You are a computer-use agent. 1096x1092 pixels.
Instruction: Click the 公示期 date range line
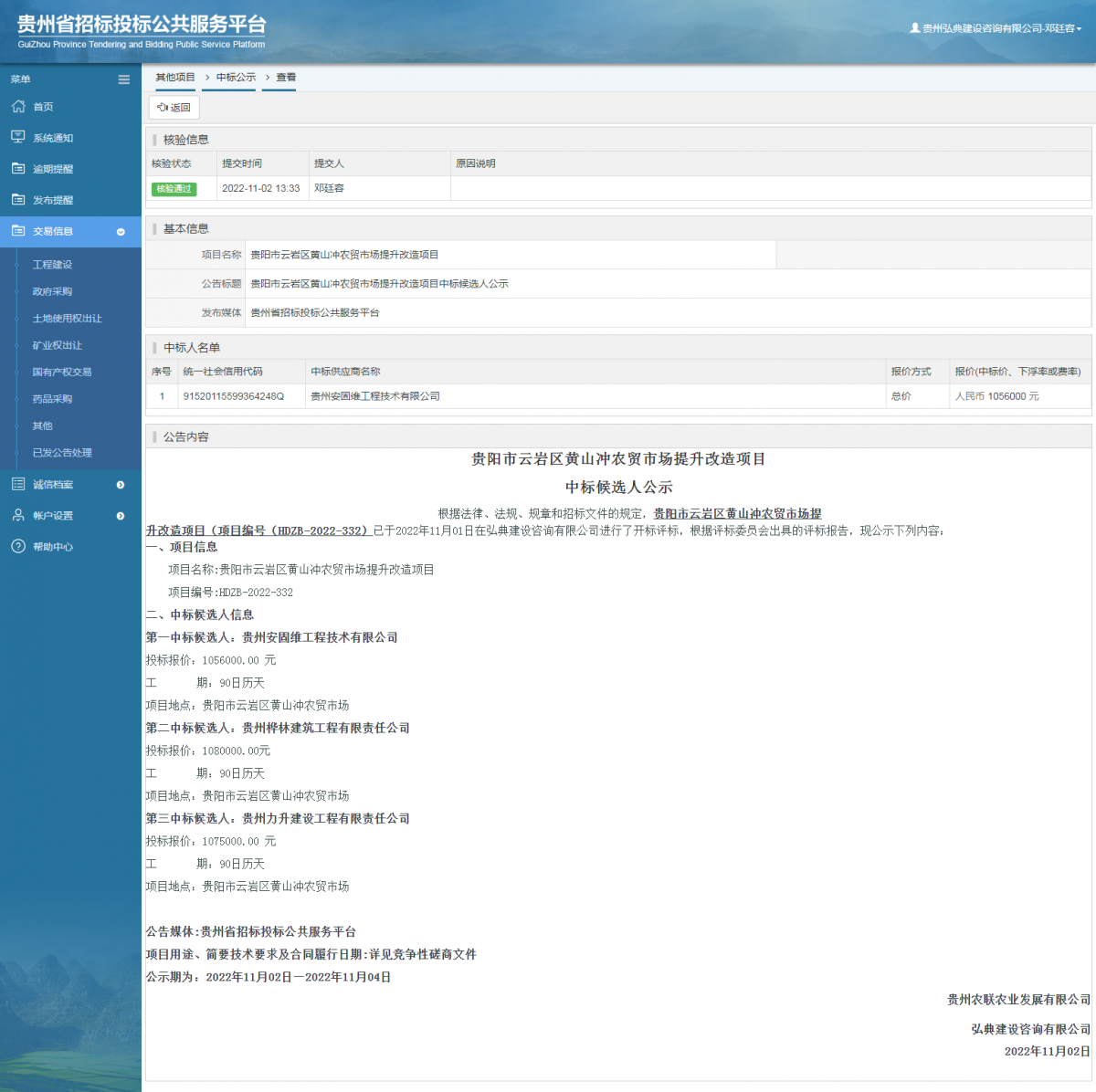(269, 977)
